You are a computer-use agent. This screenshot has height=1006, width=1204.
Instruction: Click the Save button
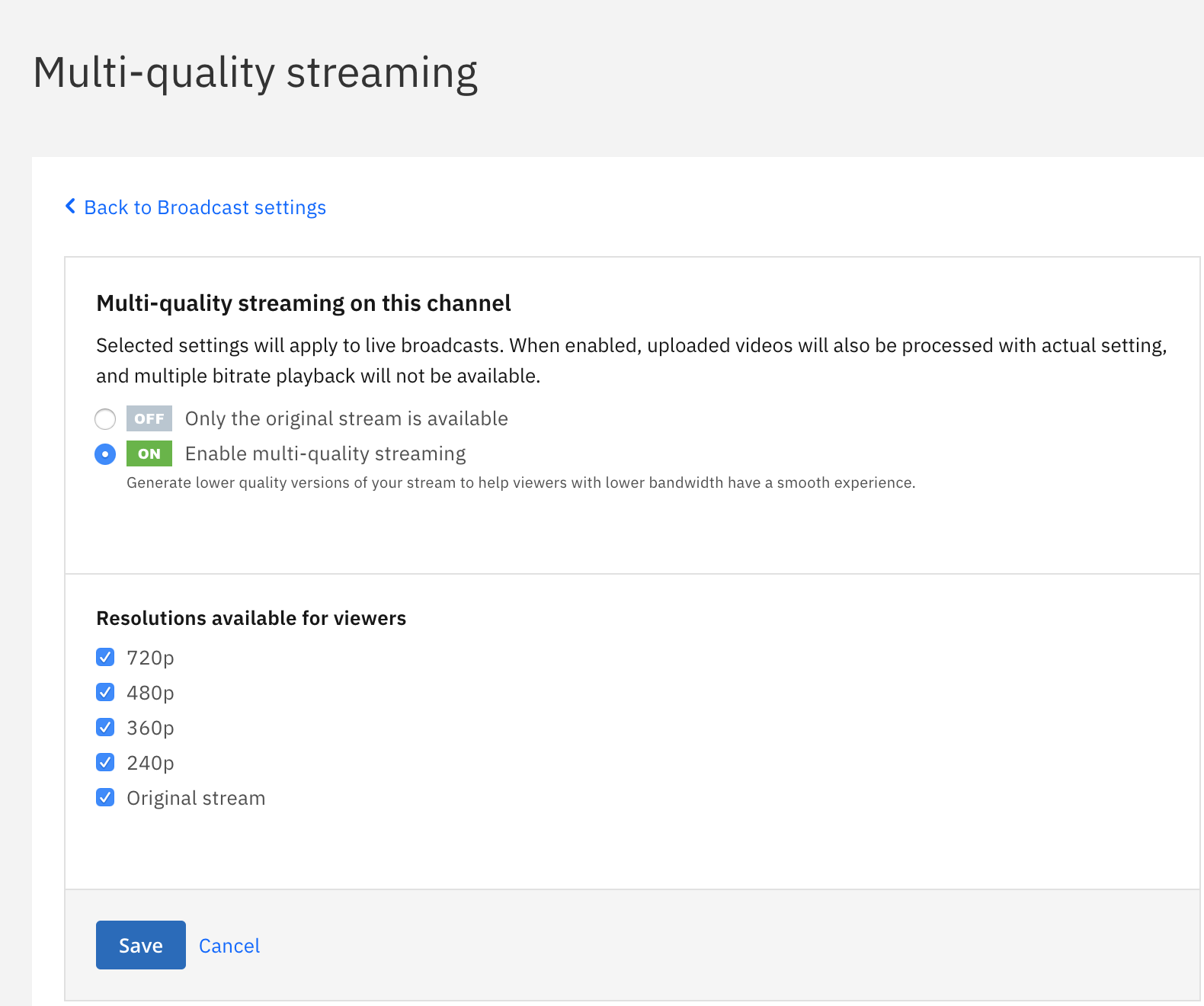(x=141, y=945)
